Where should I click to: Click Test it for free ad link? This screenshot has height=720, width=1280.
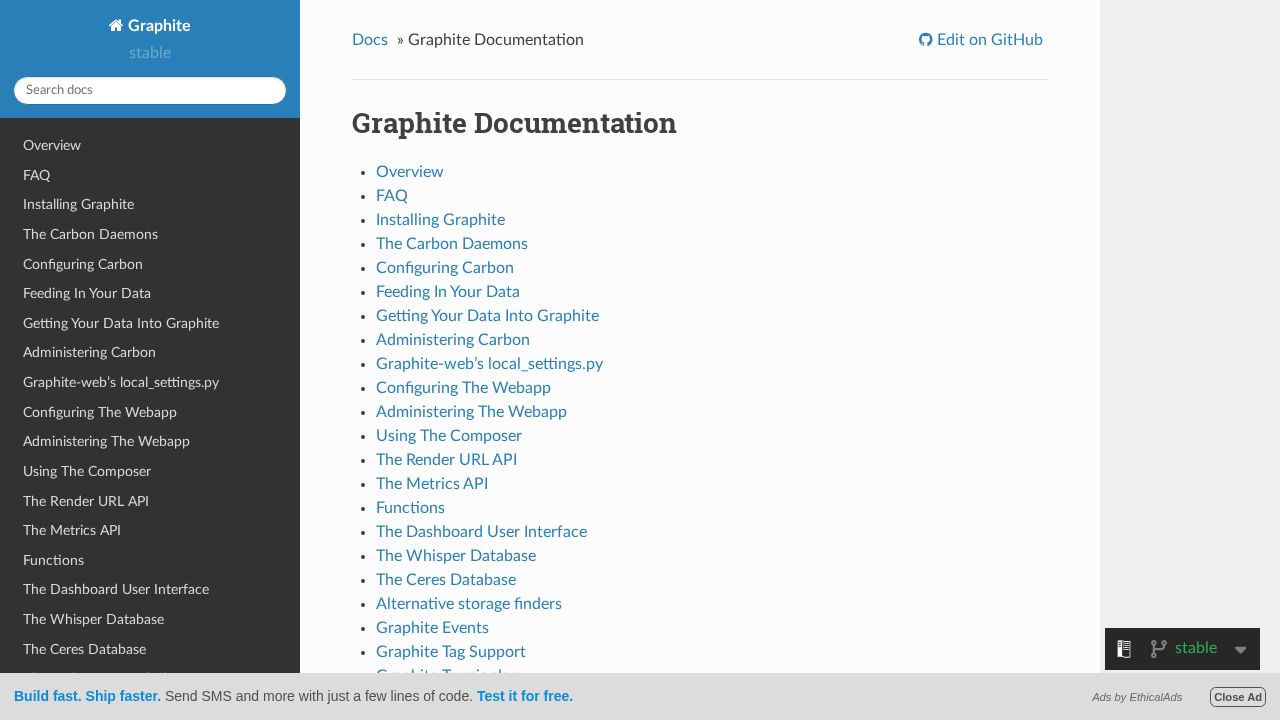coord(525,696)
